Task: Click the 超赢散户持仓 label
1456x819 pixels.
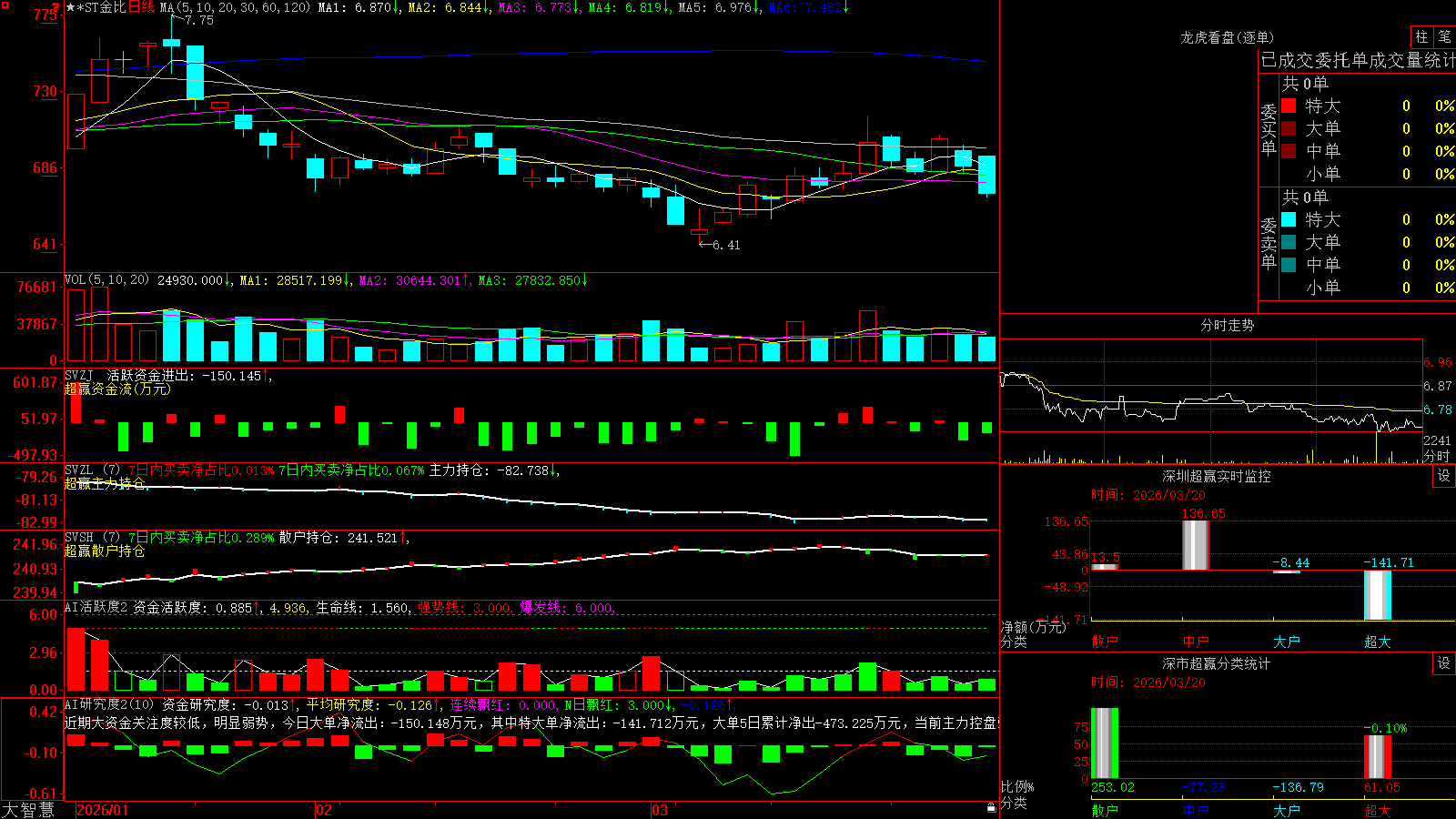Action: tap(105, 551)
